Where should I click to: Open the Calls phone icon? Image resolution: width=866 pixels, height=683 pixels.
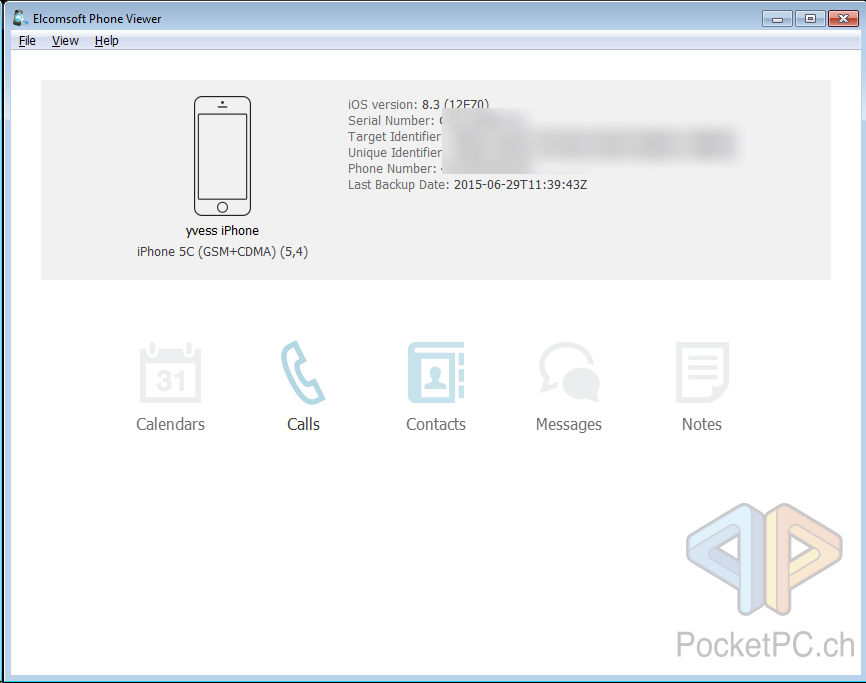coord(303,373)
